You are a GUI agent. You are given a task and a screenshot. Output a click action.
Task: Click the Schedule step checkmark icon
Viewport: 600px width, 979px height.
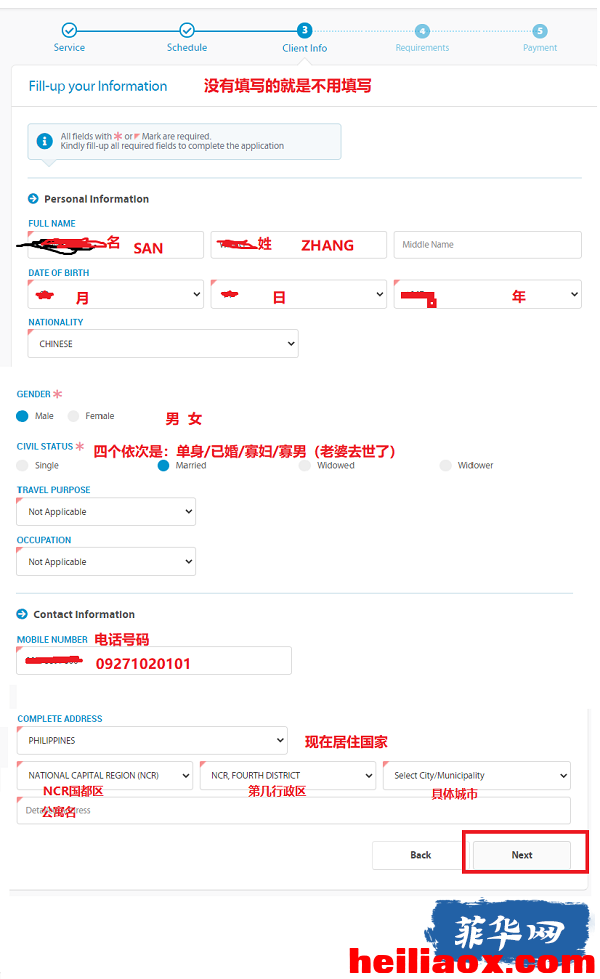(187, 30)
